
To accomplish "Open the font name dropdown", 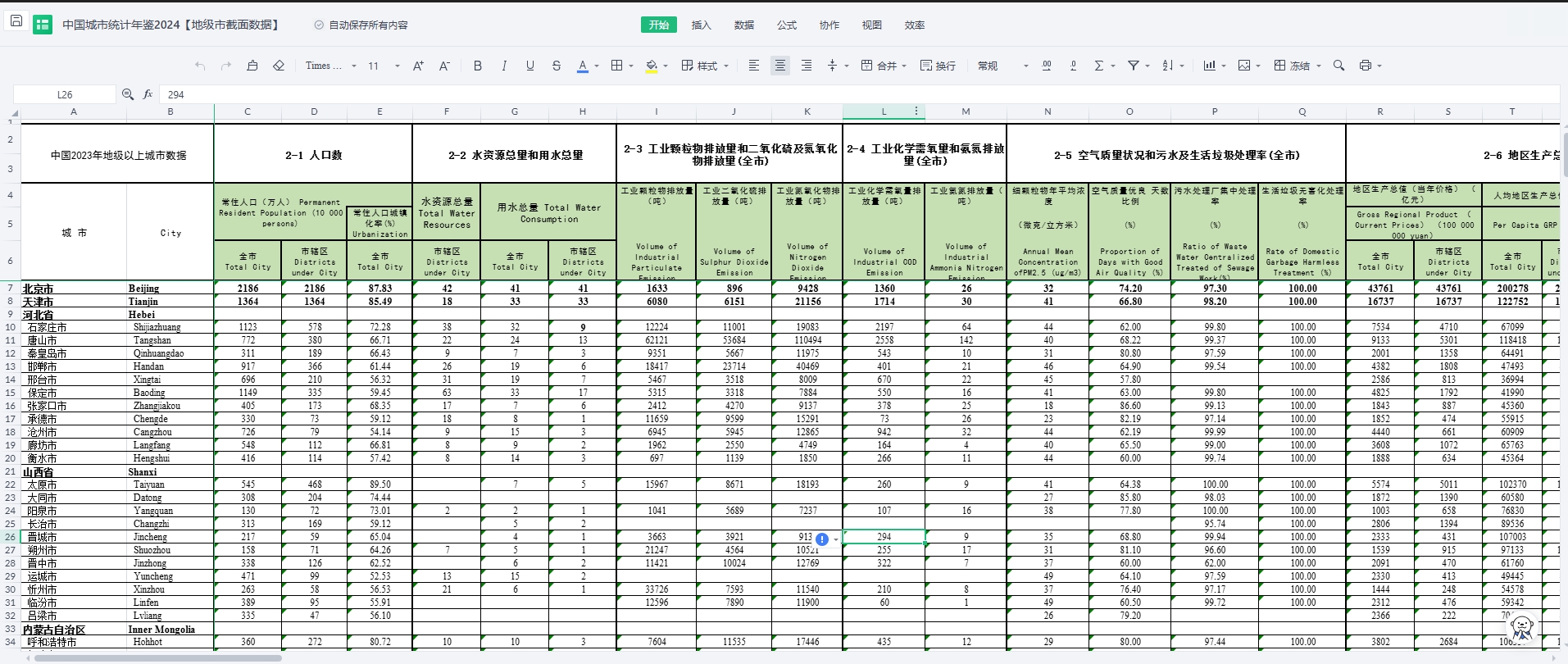I will tap(331, 66).
